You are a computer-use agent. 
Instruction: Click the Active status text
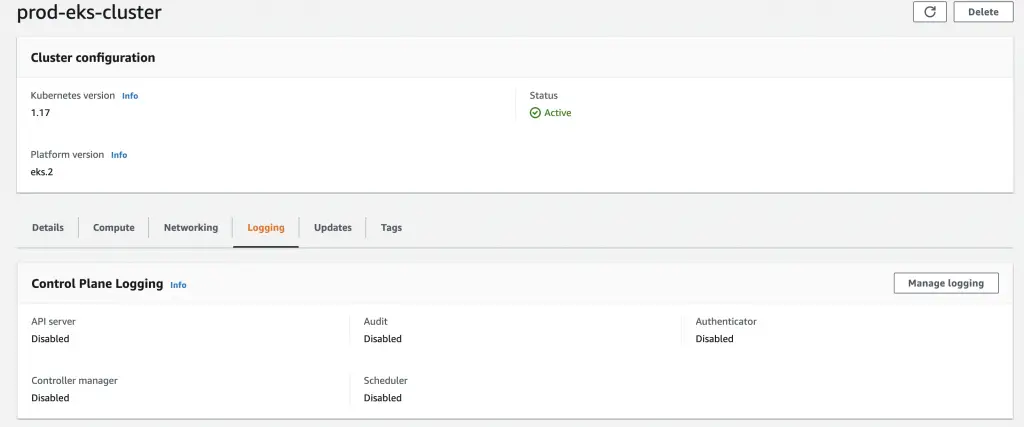[x=558, y=113]
